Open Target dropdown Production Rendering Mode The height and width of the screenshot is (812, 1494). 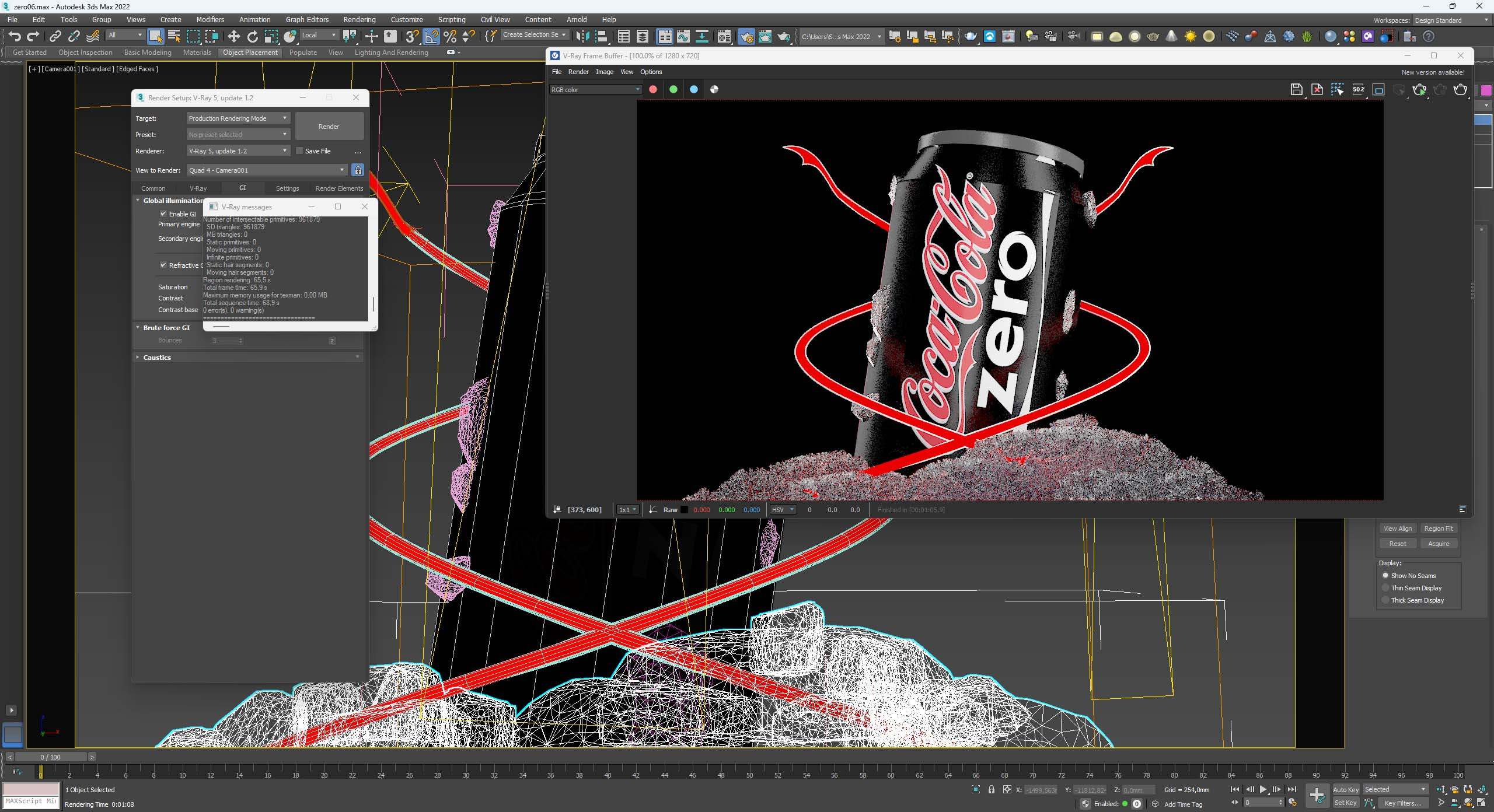238,118
